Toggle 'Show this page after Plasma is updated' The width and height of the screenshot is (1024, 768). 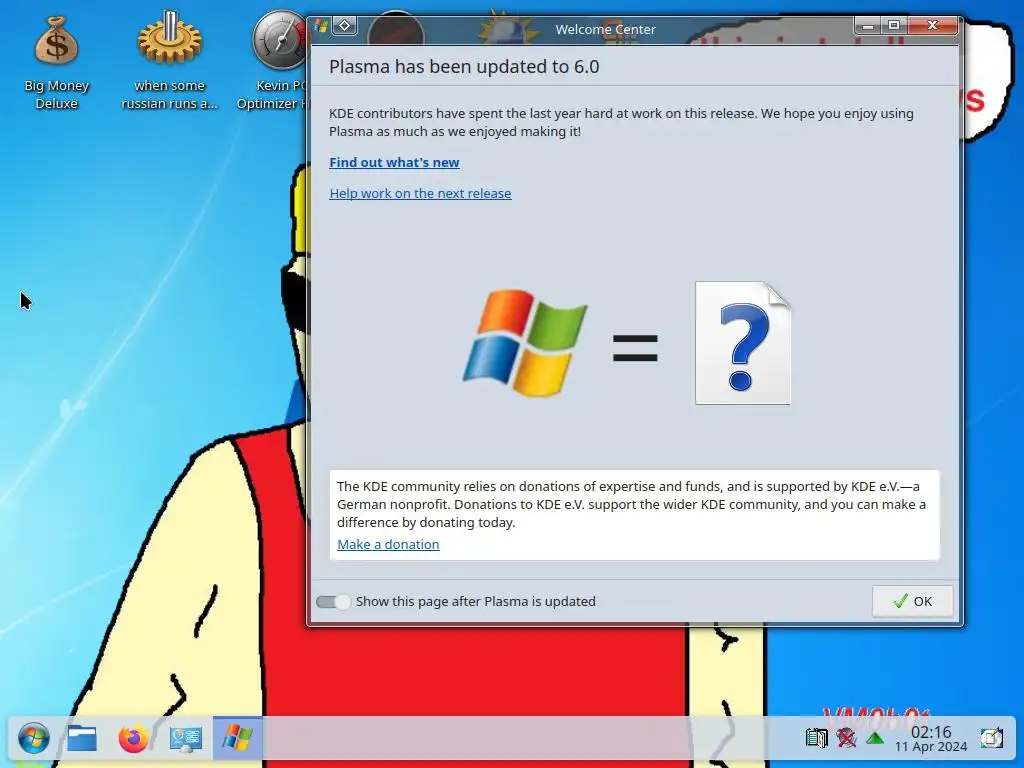pos(333,601)
